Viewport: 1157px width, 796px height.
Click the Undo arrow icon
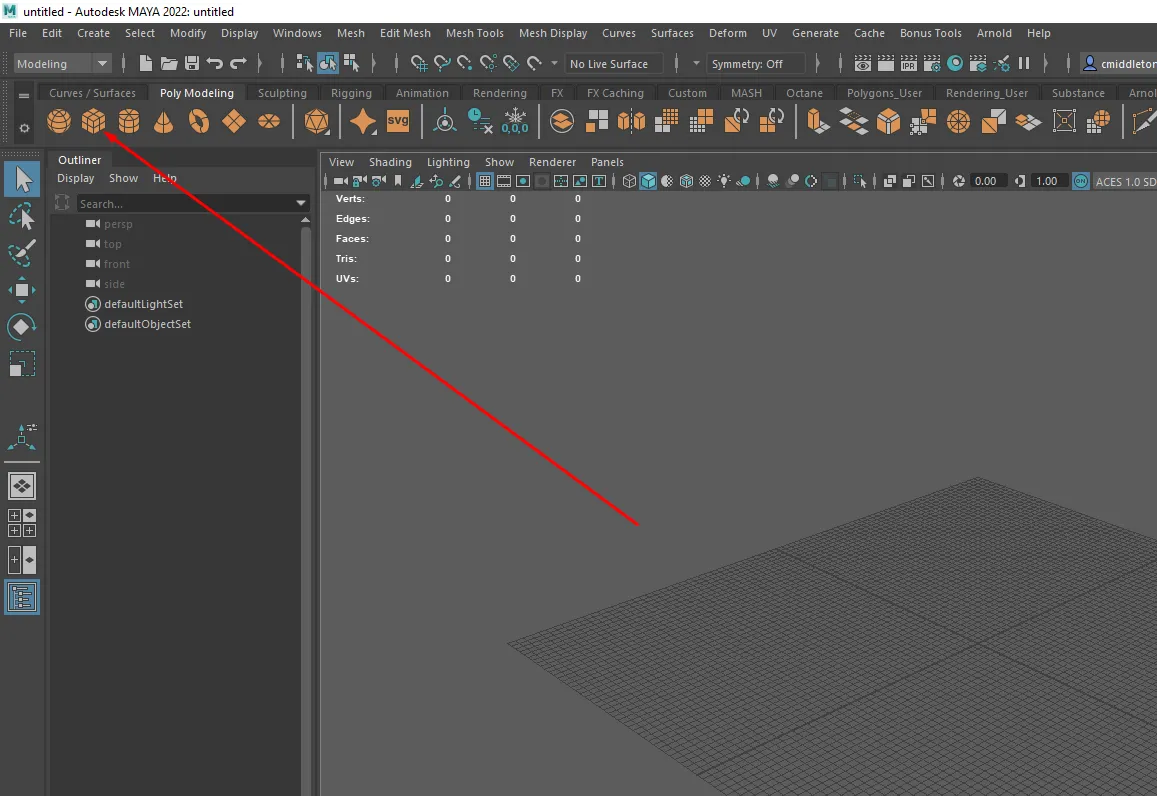(x=215, y=63)
